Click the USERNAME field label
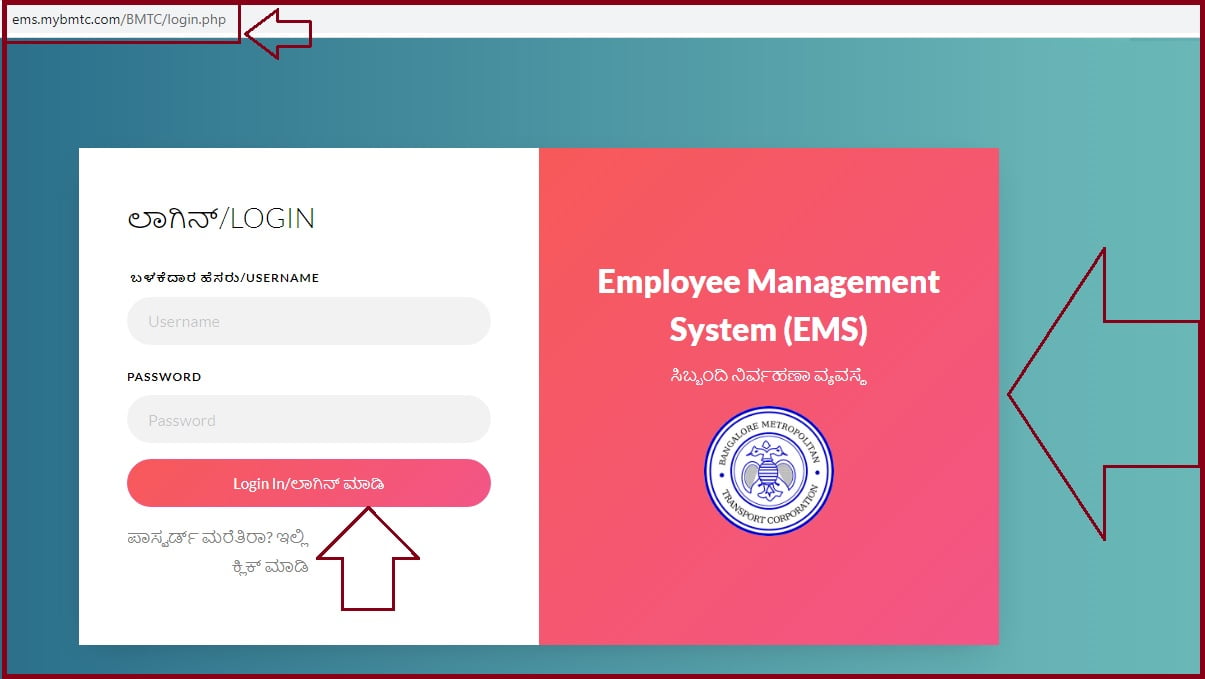 pos(222,278)
